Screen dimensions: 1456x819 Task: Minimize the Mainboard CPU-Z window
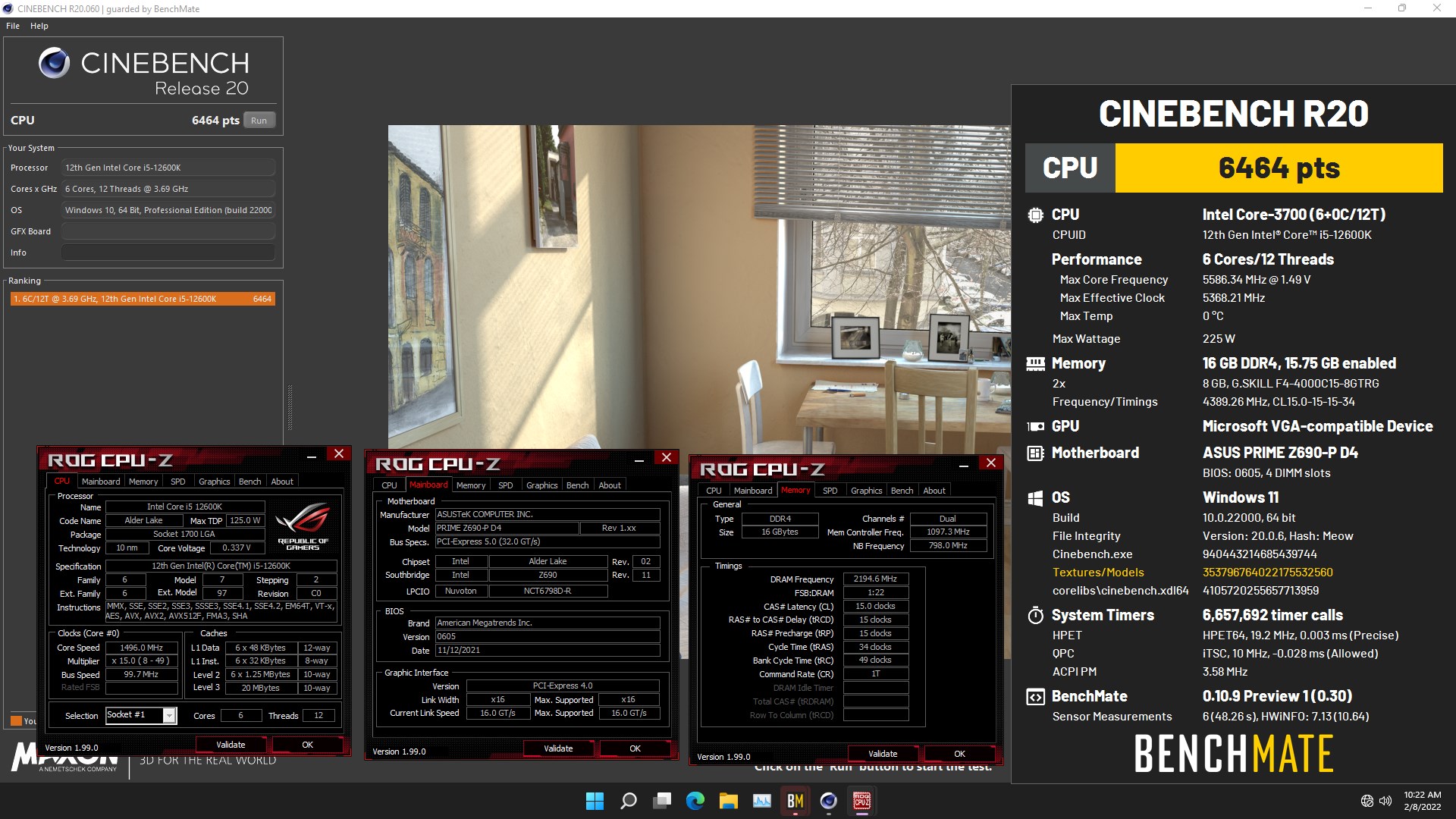click(x=639, y=459)
